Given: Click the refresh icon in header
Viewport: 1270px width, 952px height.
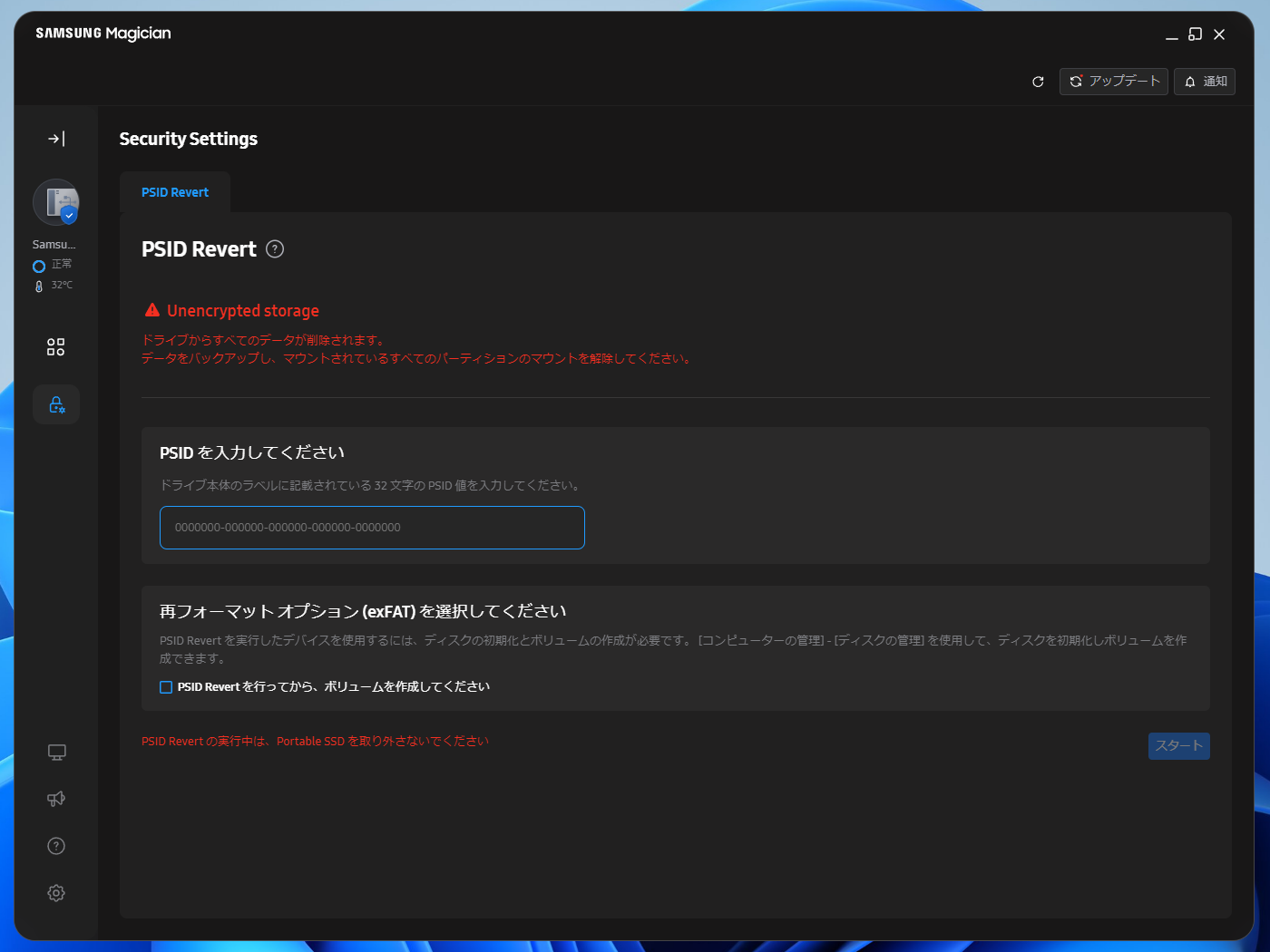Looking at the screenshot, I should tap(1038, 82).
